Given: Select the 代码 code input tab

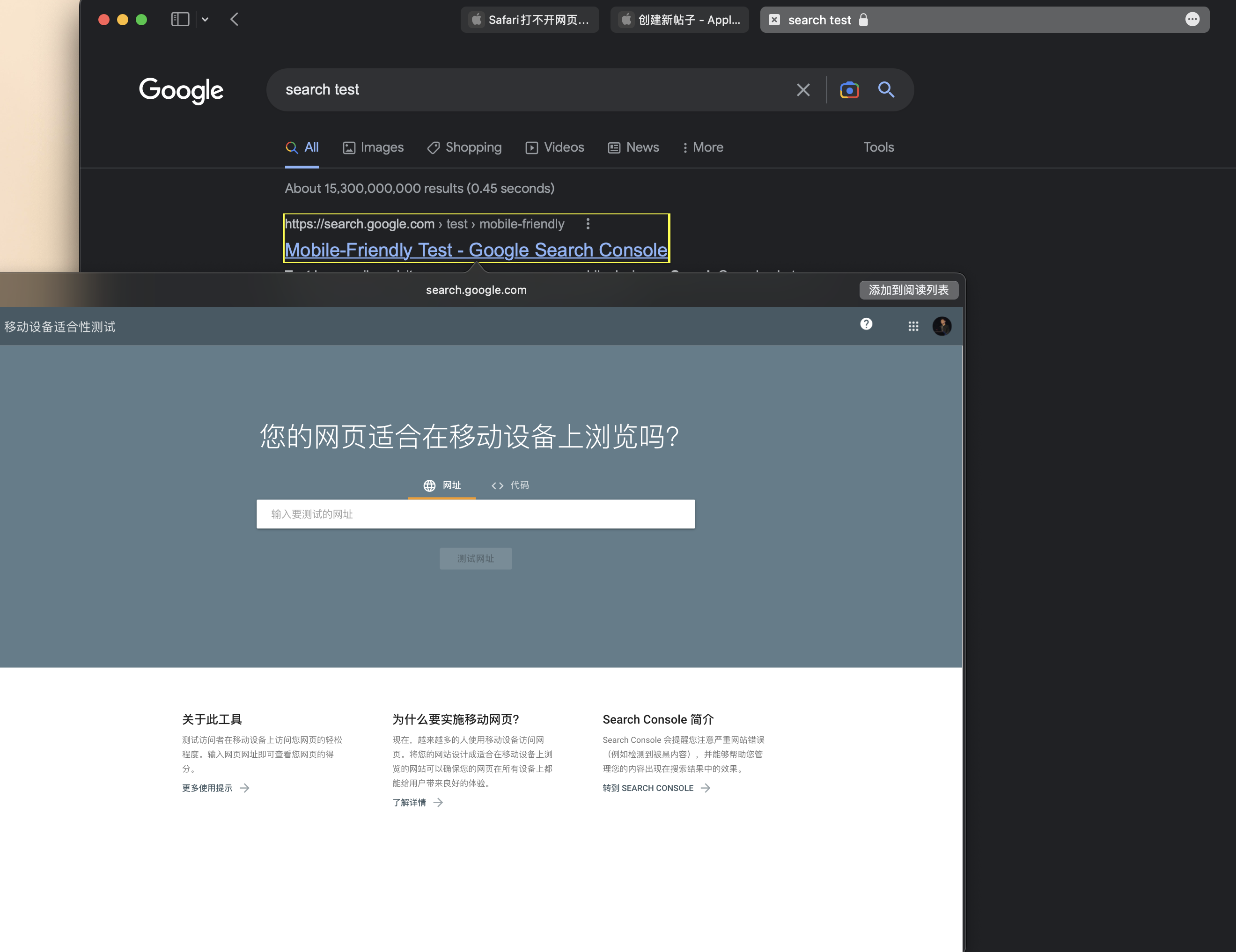Looking at the screenshot, I should [510, 485].
